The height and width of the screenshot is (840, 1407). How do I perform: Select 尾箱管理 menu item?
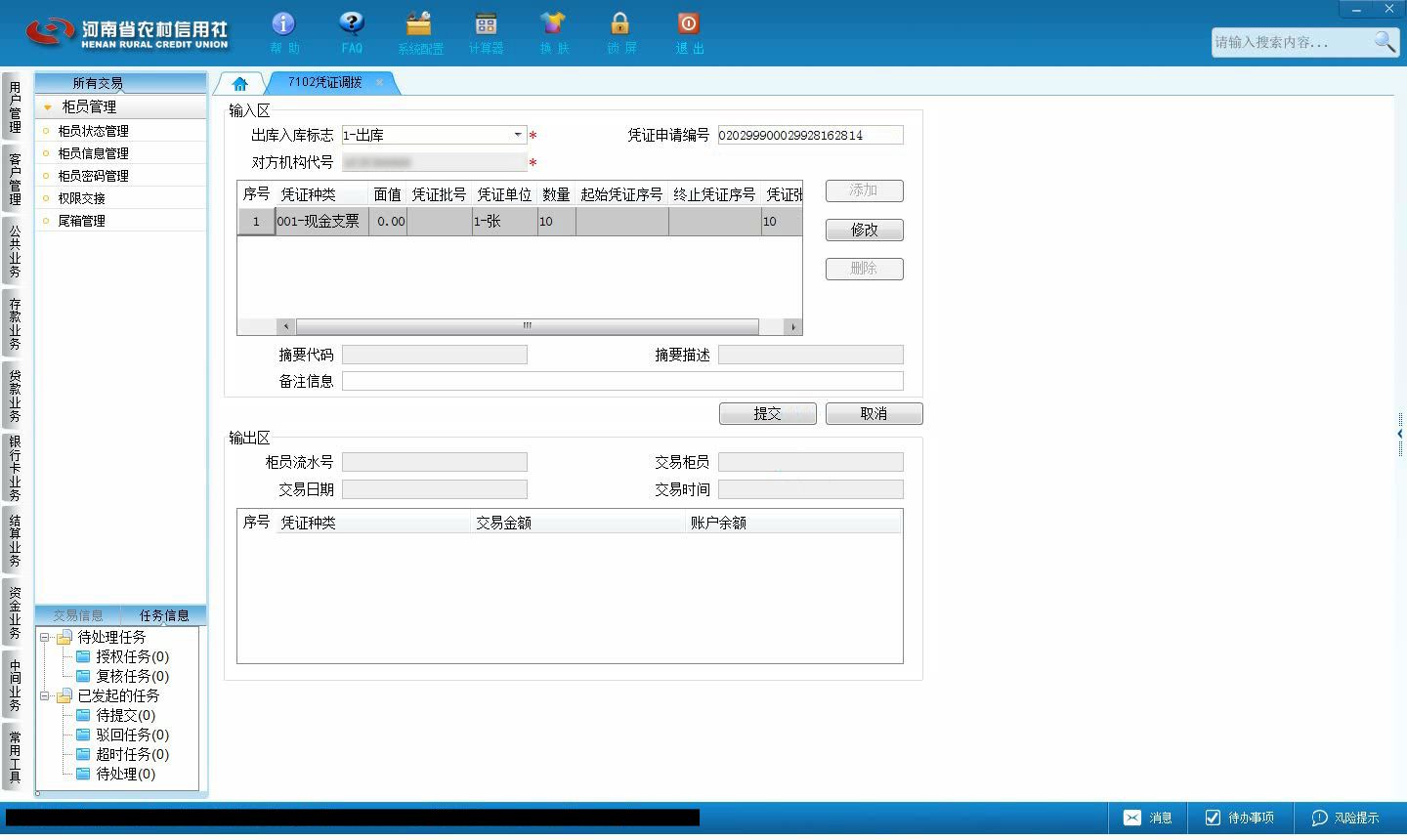(81, 221)
